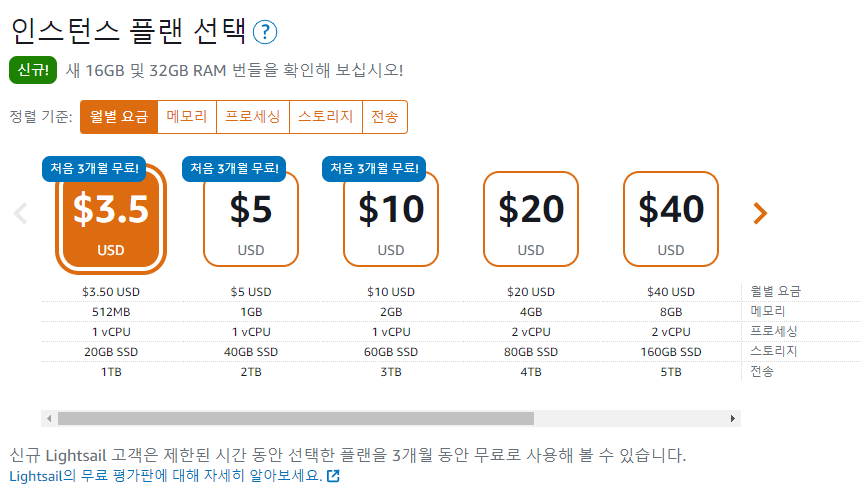Click the external link icon

334,476
